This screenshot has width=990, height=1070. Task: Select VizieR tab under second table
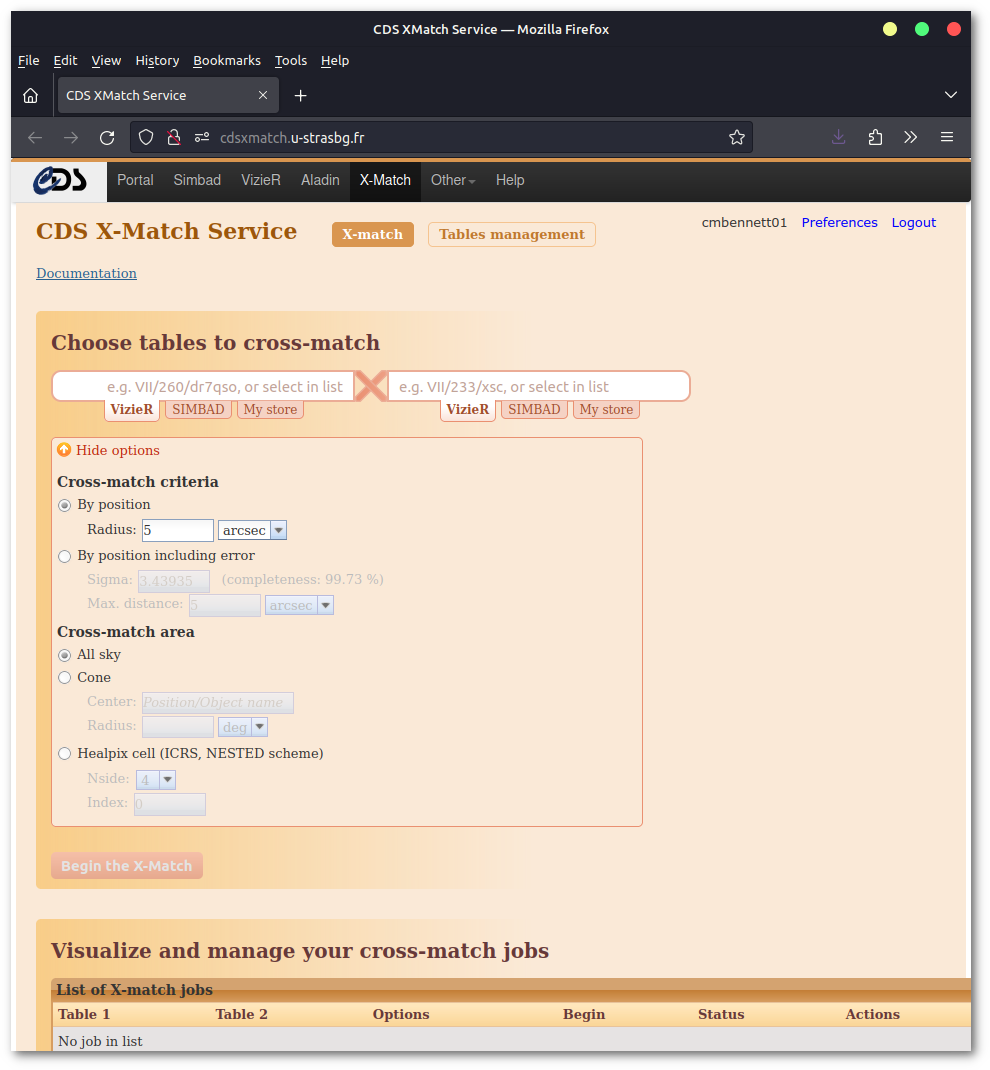click(467, 409)
